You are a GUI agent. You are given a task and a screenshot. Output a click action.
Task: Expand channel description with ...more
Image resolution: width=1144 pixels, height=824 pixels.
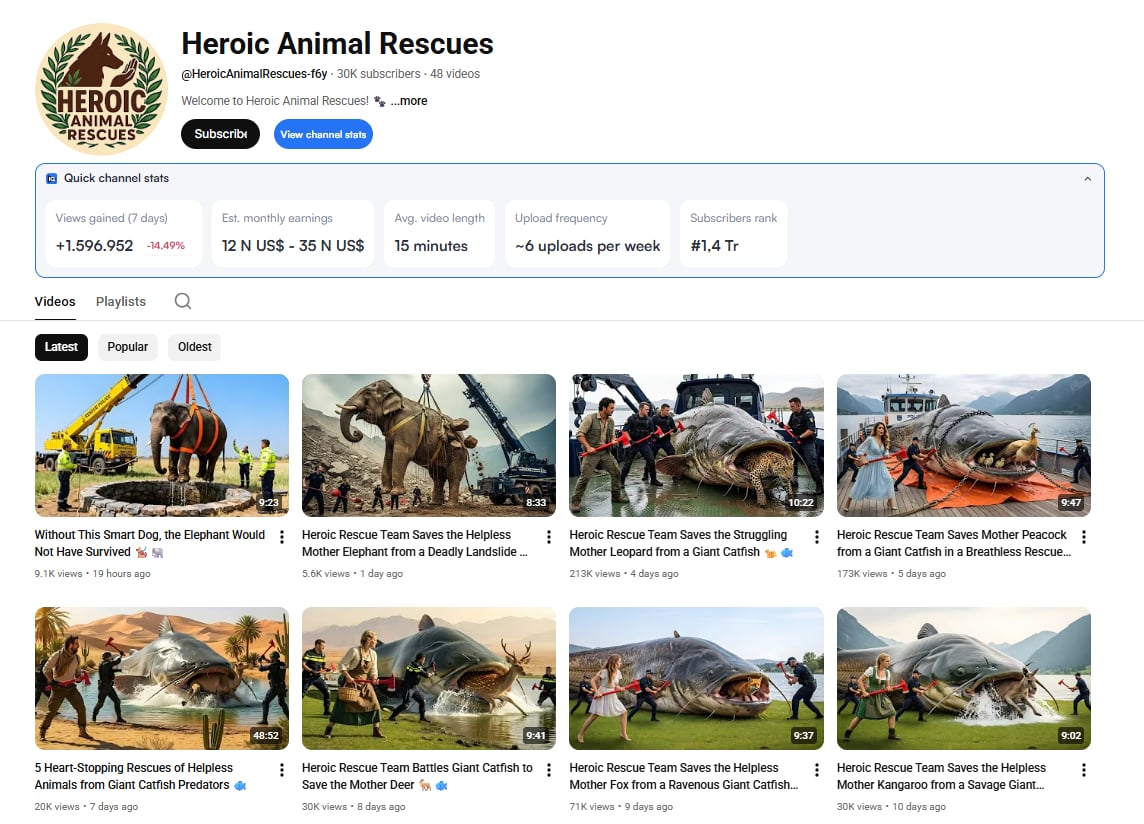[x=409, y=101]
